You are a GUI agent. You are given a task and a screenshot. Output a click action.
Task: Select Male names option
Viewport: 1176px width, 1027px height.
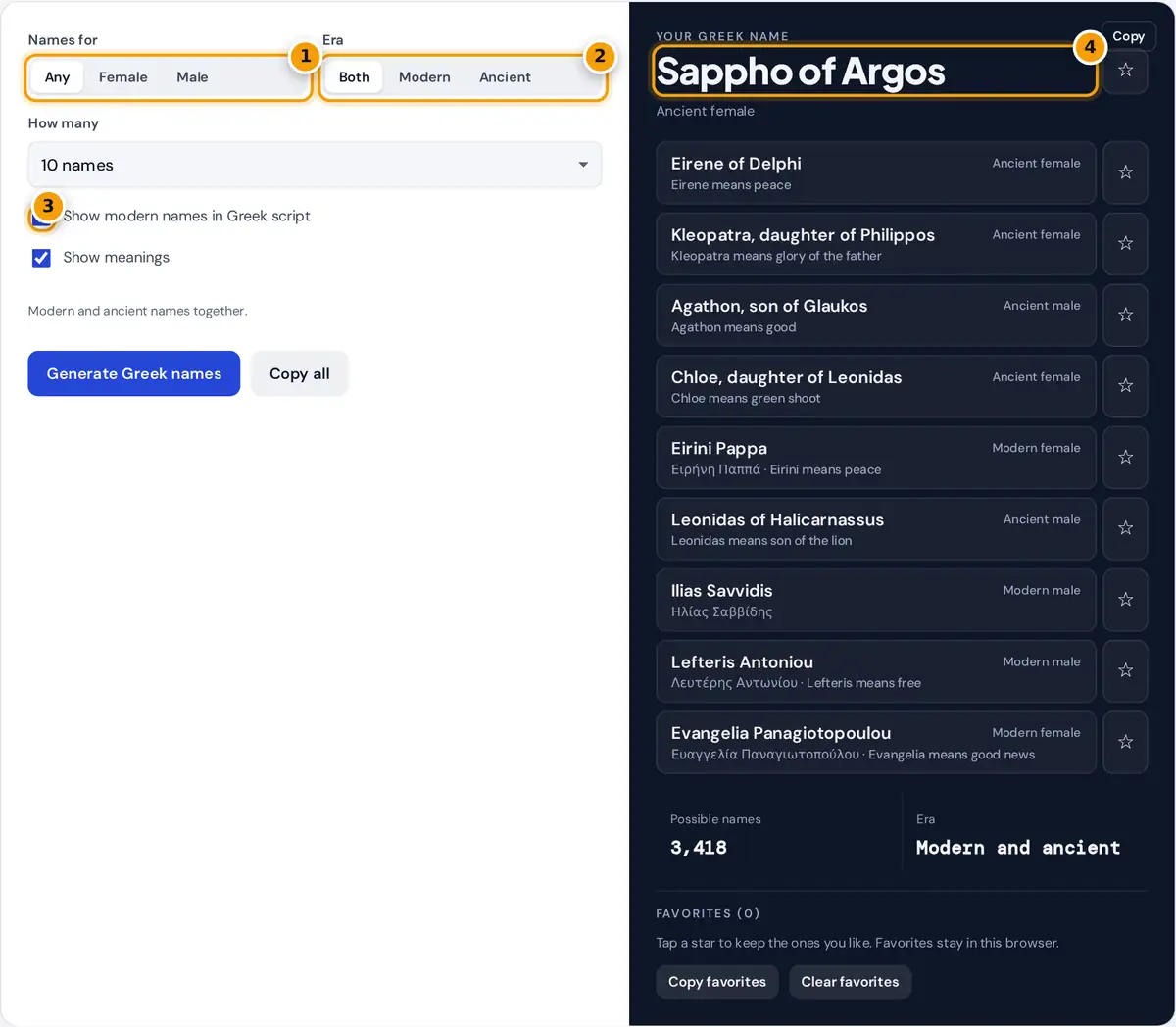[192, 77]
